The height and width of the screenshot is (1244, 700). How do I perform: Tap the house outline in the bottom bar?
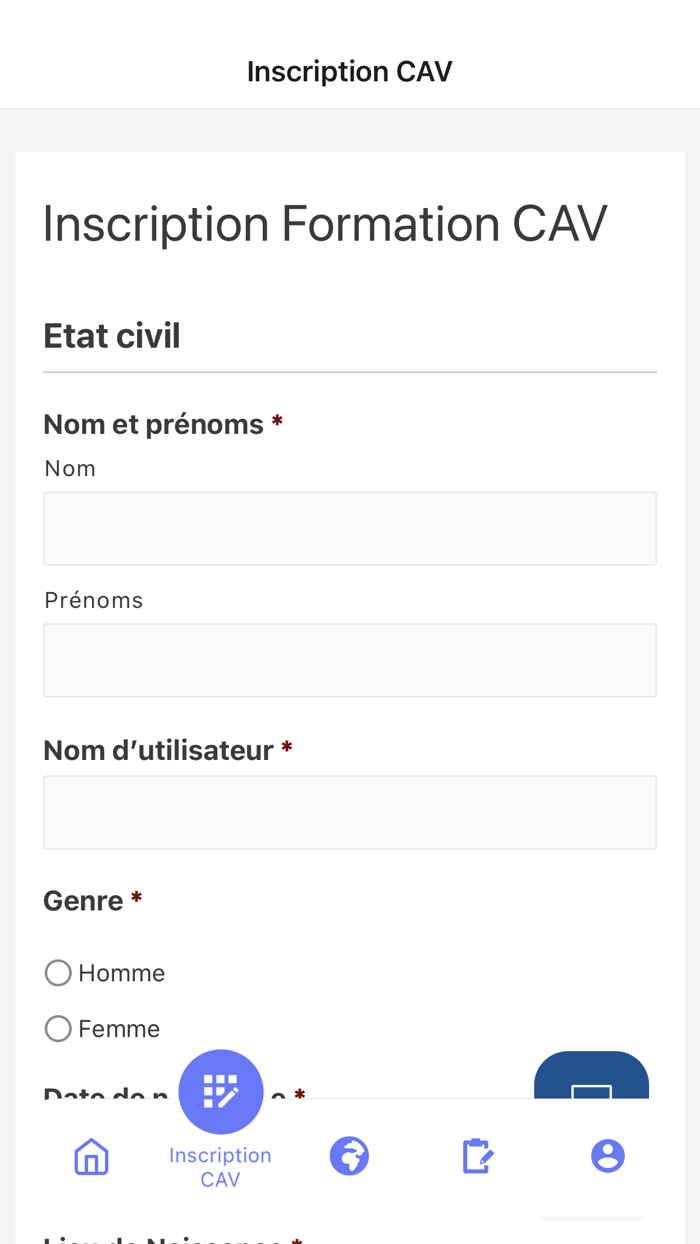point(90,1155)
